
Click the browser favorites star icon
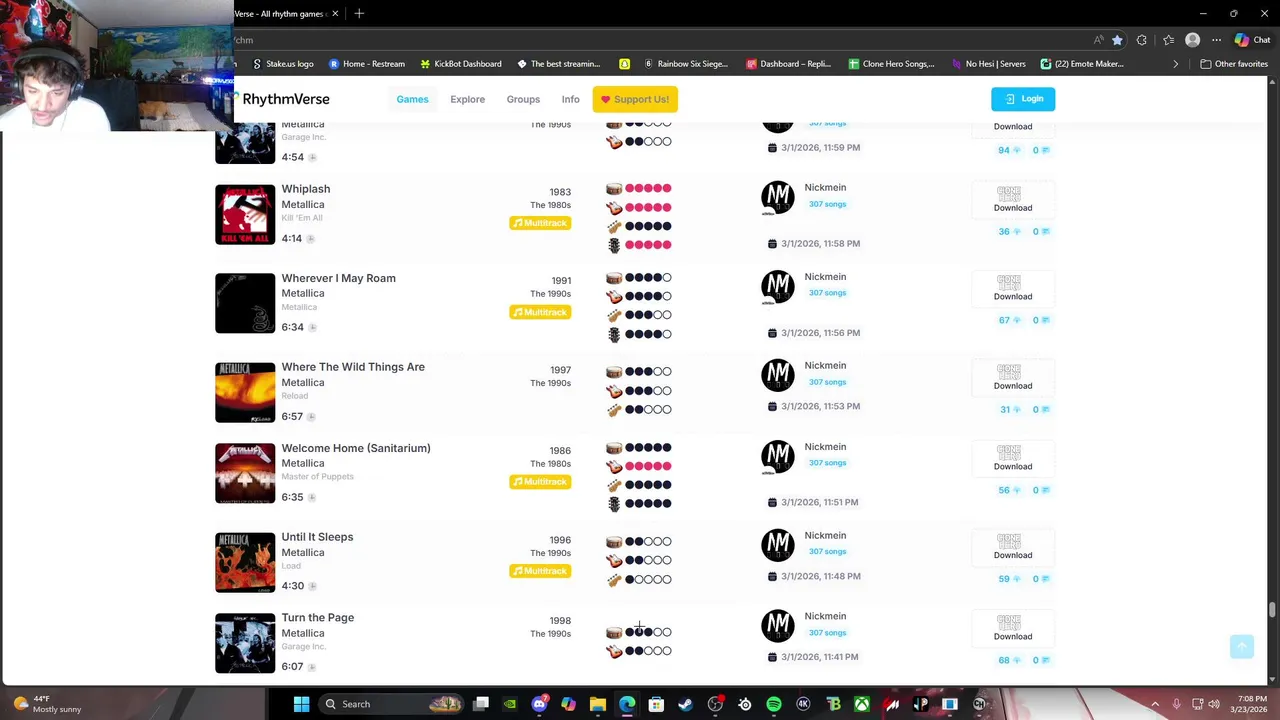click(1117, 40)
